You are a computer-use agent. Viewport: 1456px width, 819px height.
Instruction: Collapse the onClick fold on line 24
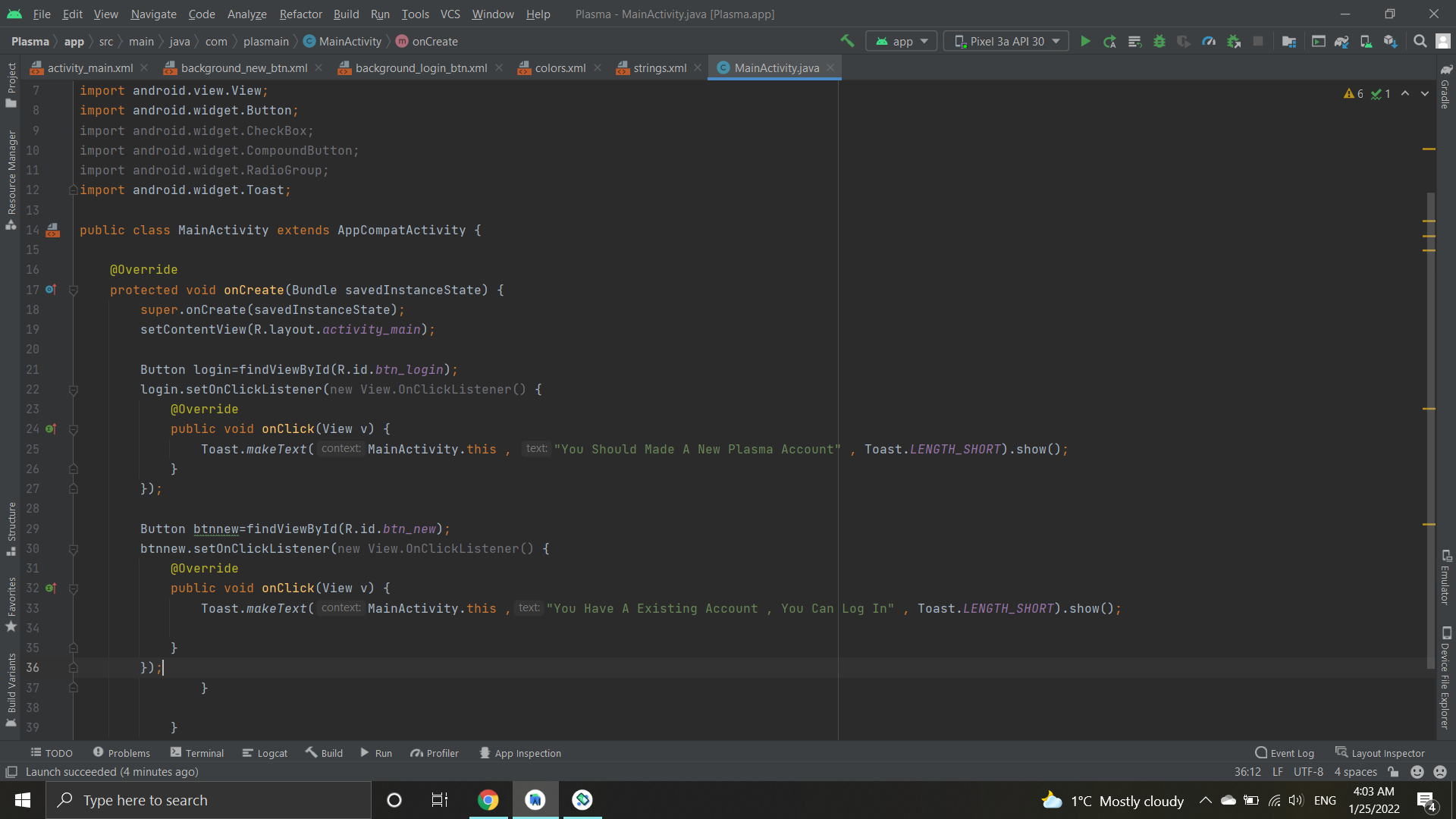74,429
